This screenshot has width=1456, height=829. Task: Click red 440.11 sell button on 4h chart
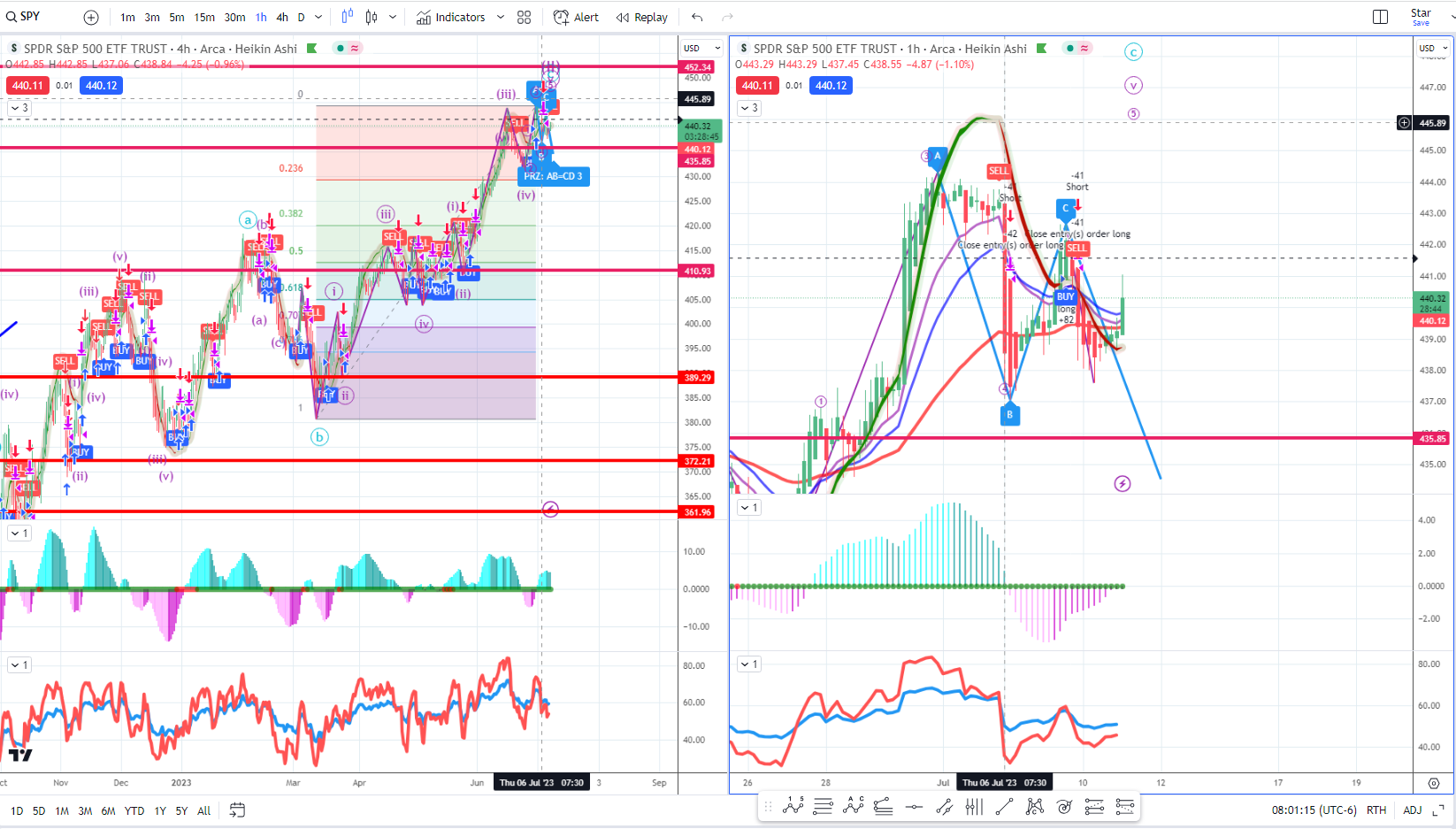point(27,86)
